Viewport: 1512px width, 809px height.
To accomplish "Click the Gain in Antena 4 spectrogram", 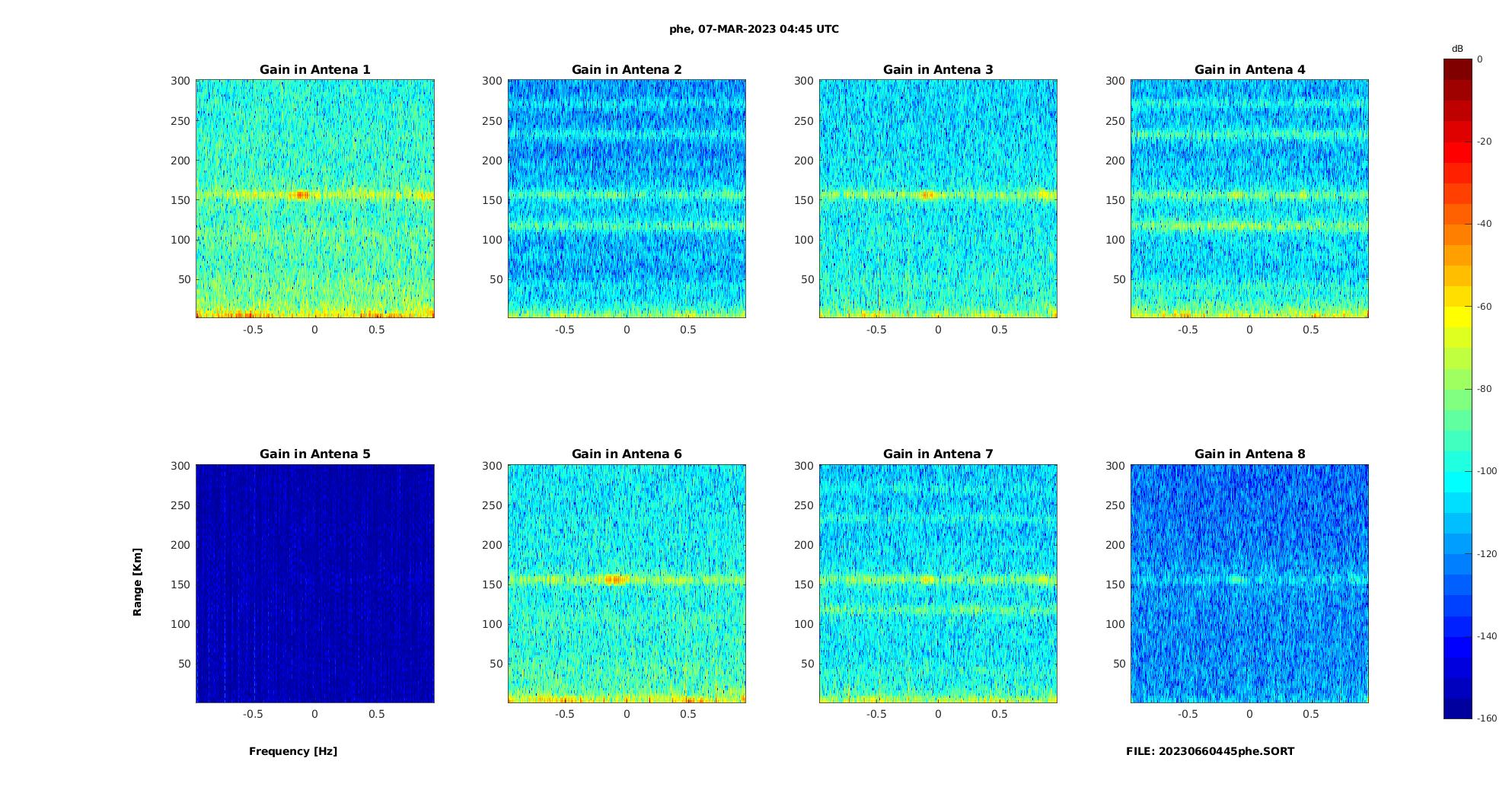I will click(x=1249, y=199).
